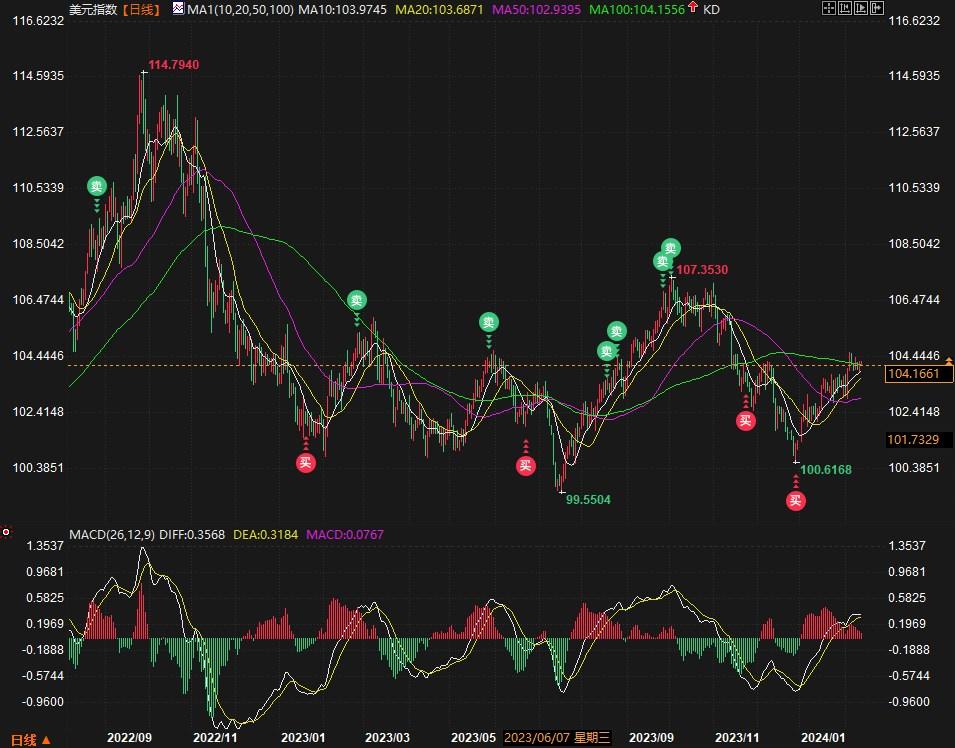Click the 卖 signal icon above the 107.3530 peak
This screenshot has width=955, height=748.
[x=671, y=248]
